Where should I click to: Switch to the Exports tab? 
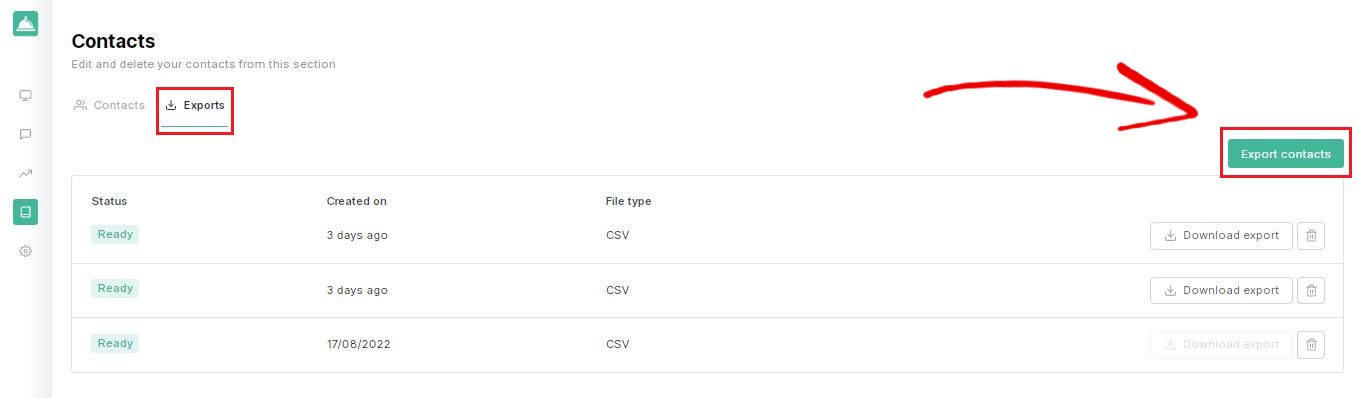point(195,105)
